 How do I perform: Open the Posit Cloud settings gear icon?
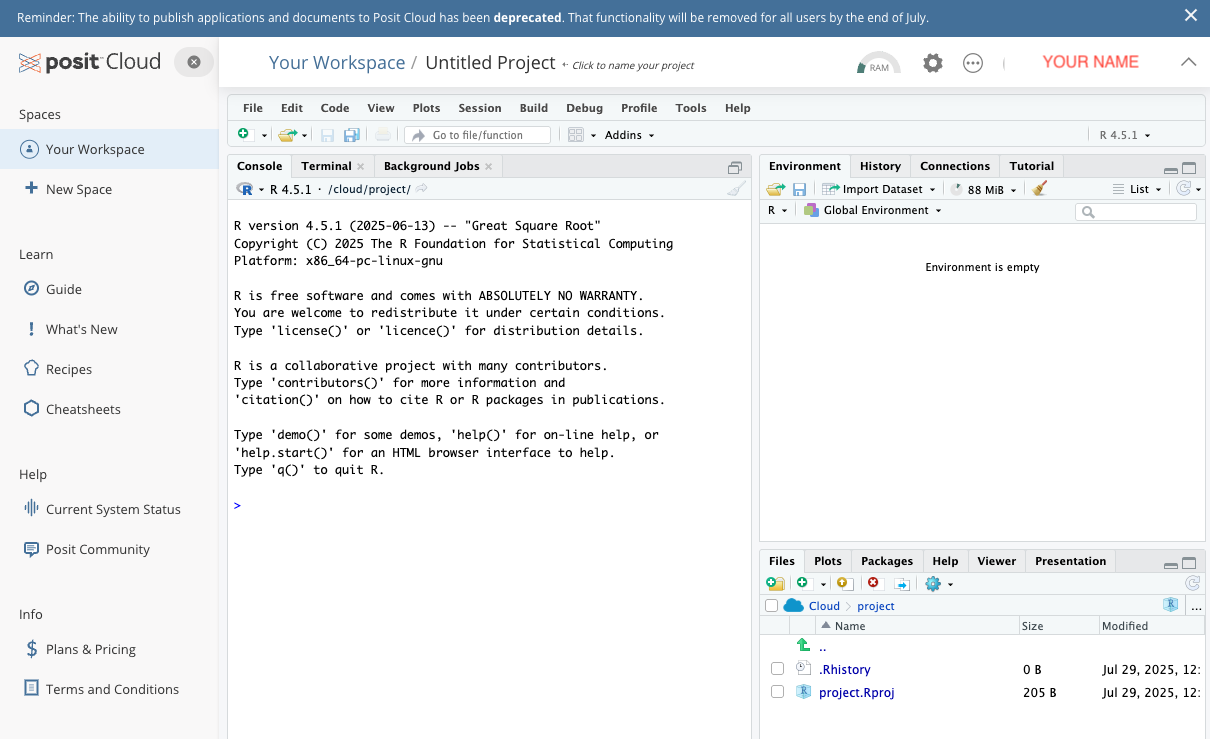coord(932,63)
